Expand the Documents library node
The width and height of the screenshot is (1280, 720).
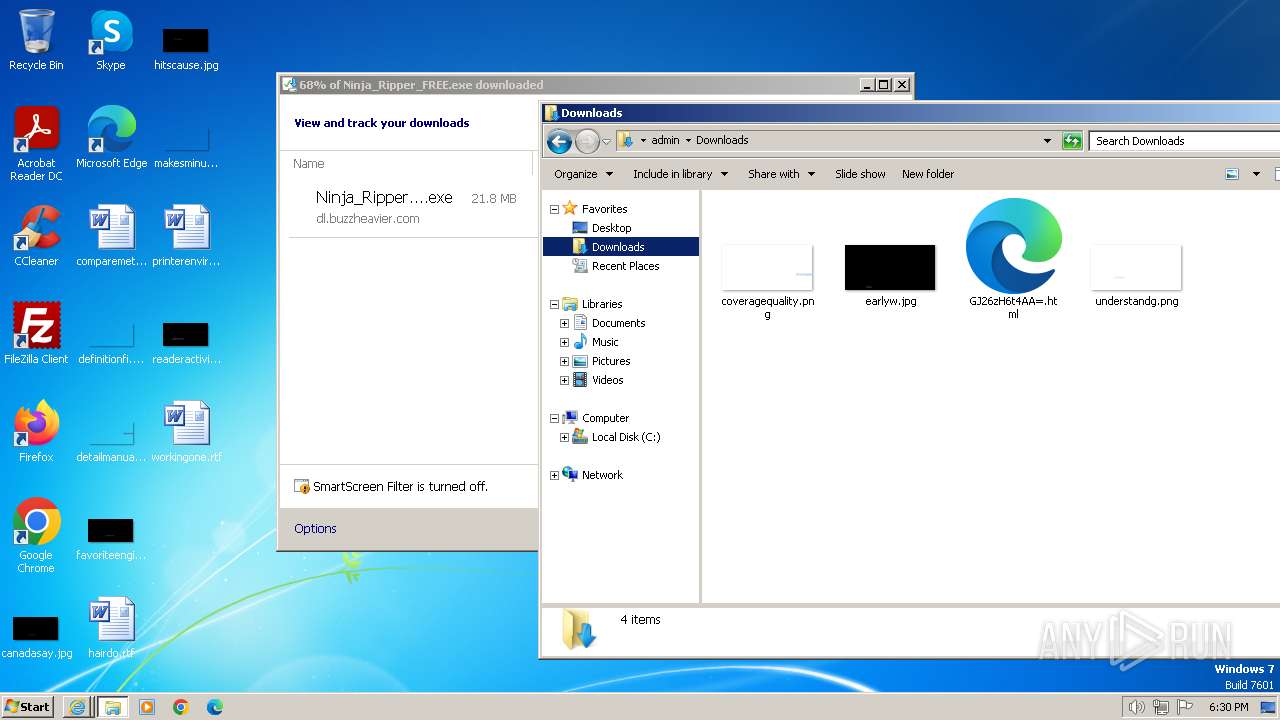tap(564, 323)
